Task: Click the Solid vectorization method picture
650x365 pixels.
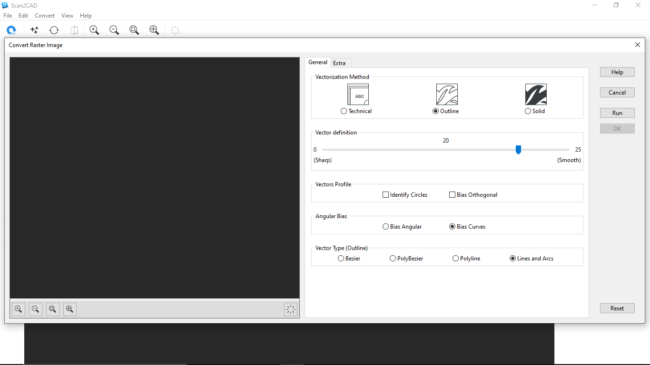Action: tap(536, 94)
